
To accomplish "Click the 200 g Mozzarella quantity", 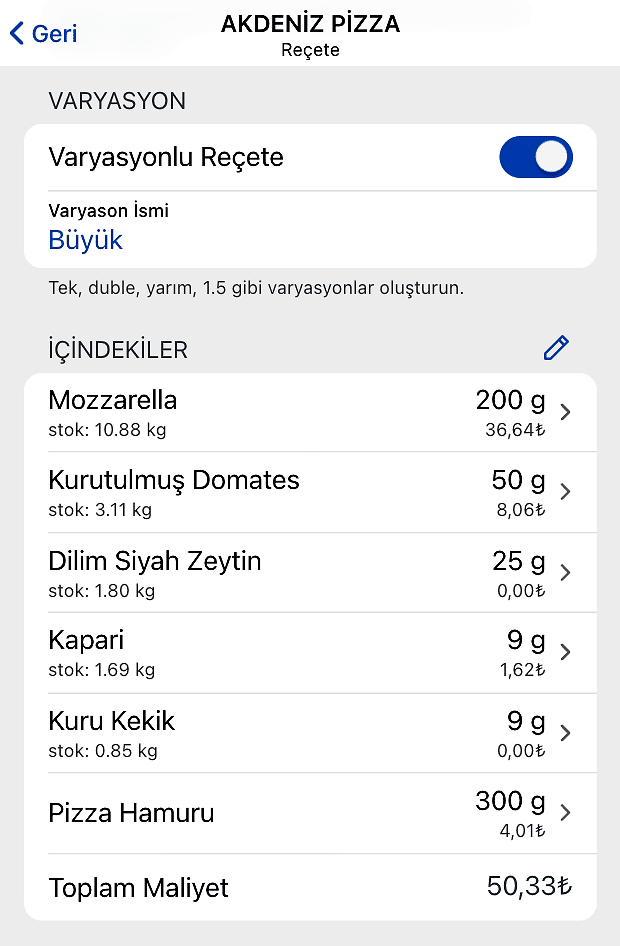I will tap(510, 401).
